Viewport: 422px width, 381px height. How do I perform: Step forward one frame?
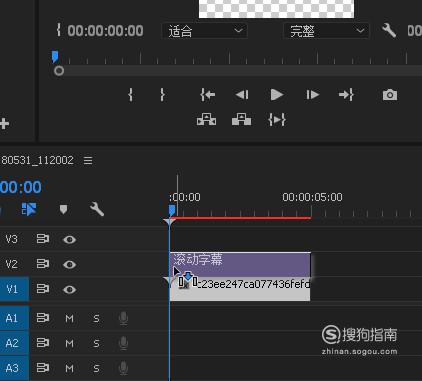pyautogui.click(x=312, y=95)
